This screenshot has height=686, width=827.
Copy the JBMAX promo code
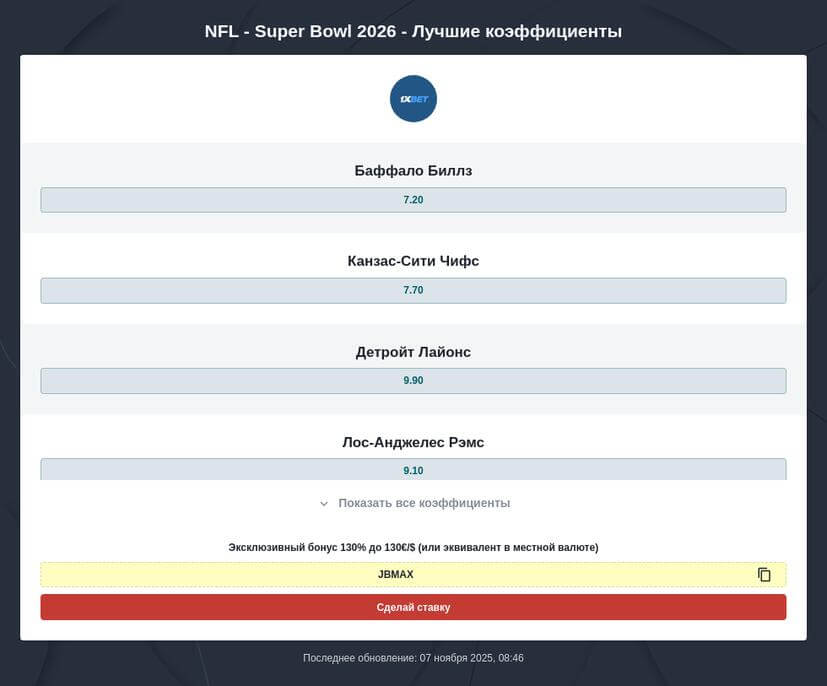764,575
